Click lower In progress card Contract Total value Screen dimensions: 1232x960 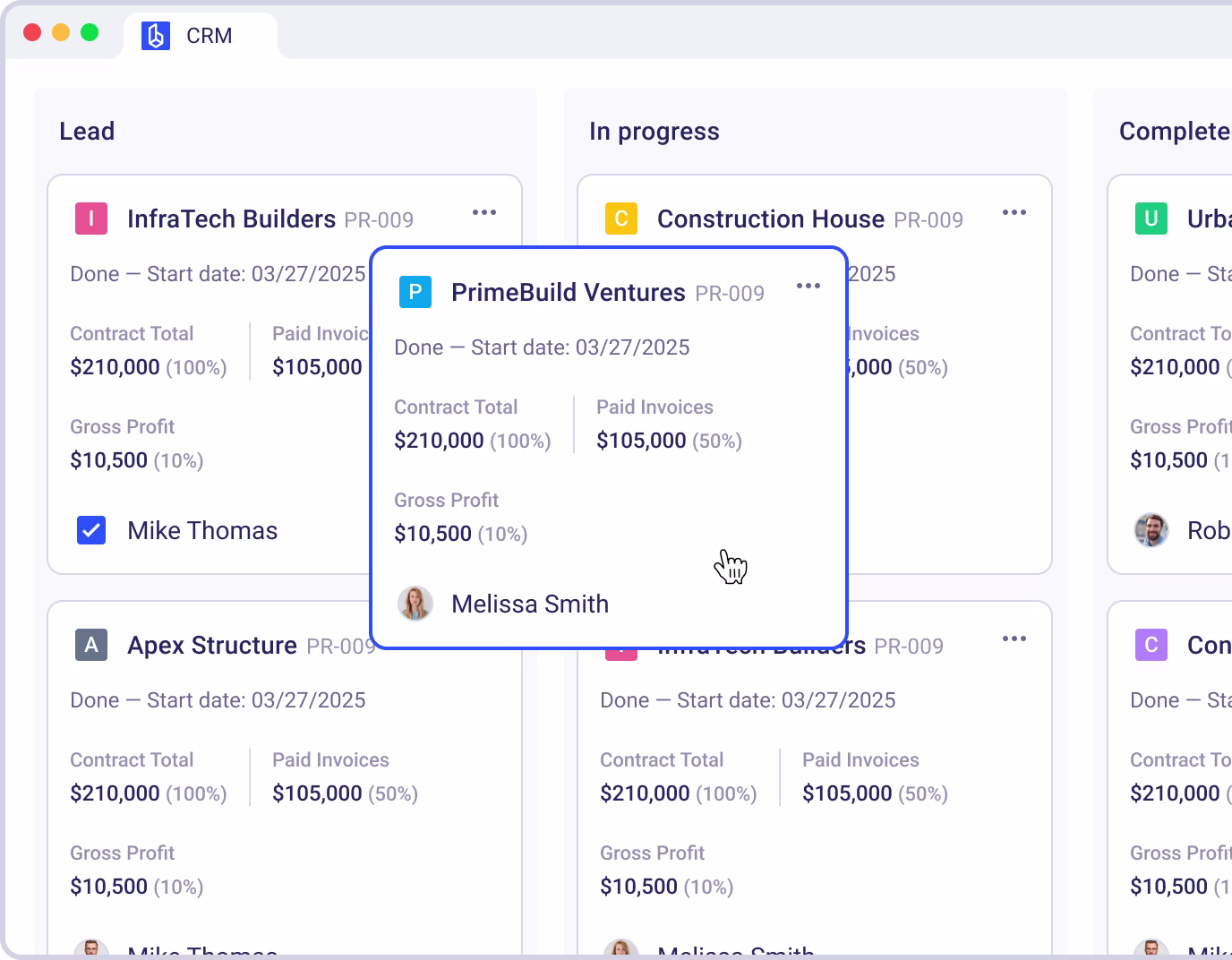[x=645, y=793]
